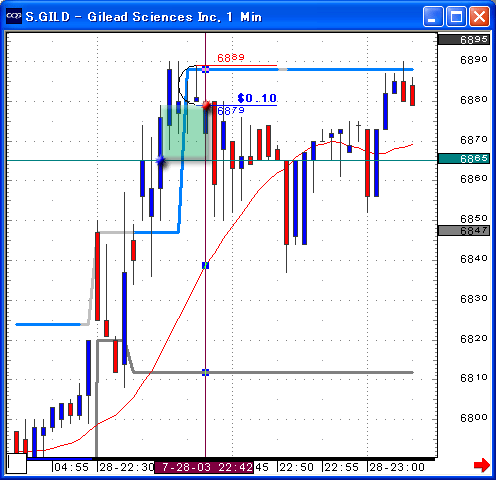
Task: Click the small white box at bottom left
Action: [17, 463]
